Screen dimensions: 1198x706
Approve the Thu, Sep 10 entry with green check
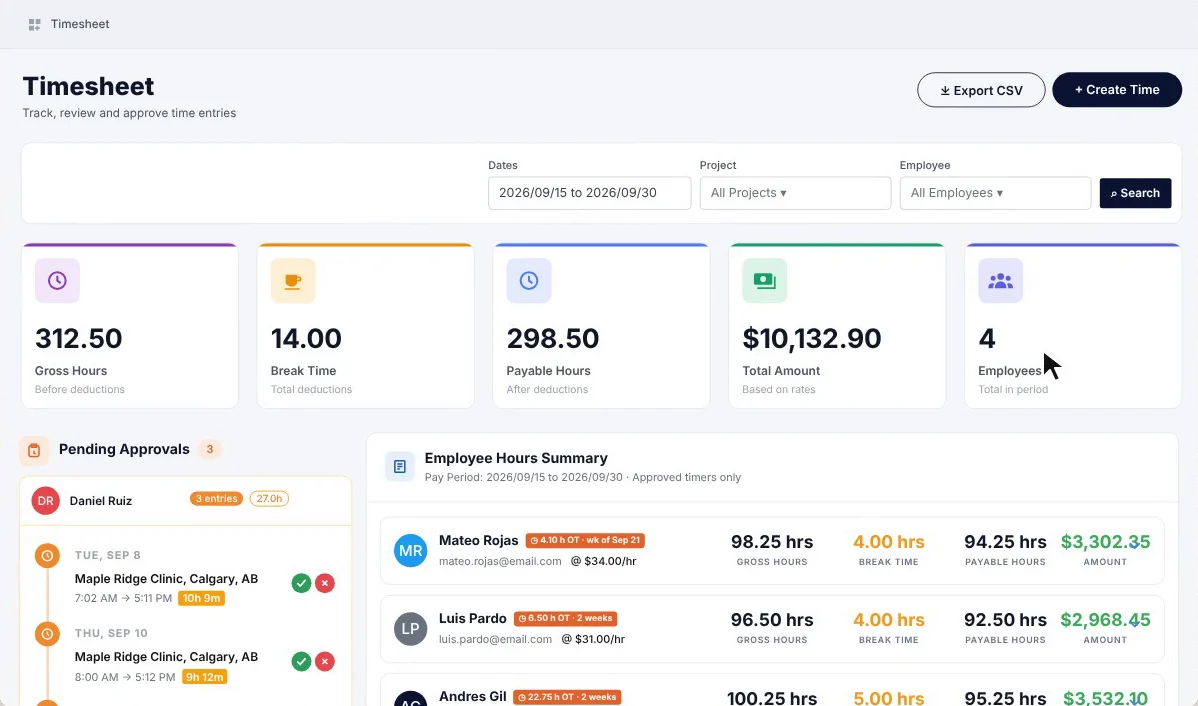tap(301, 661)
